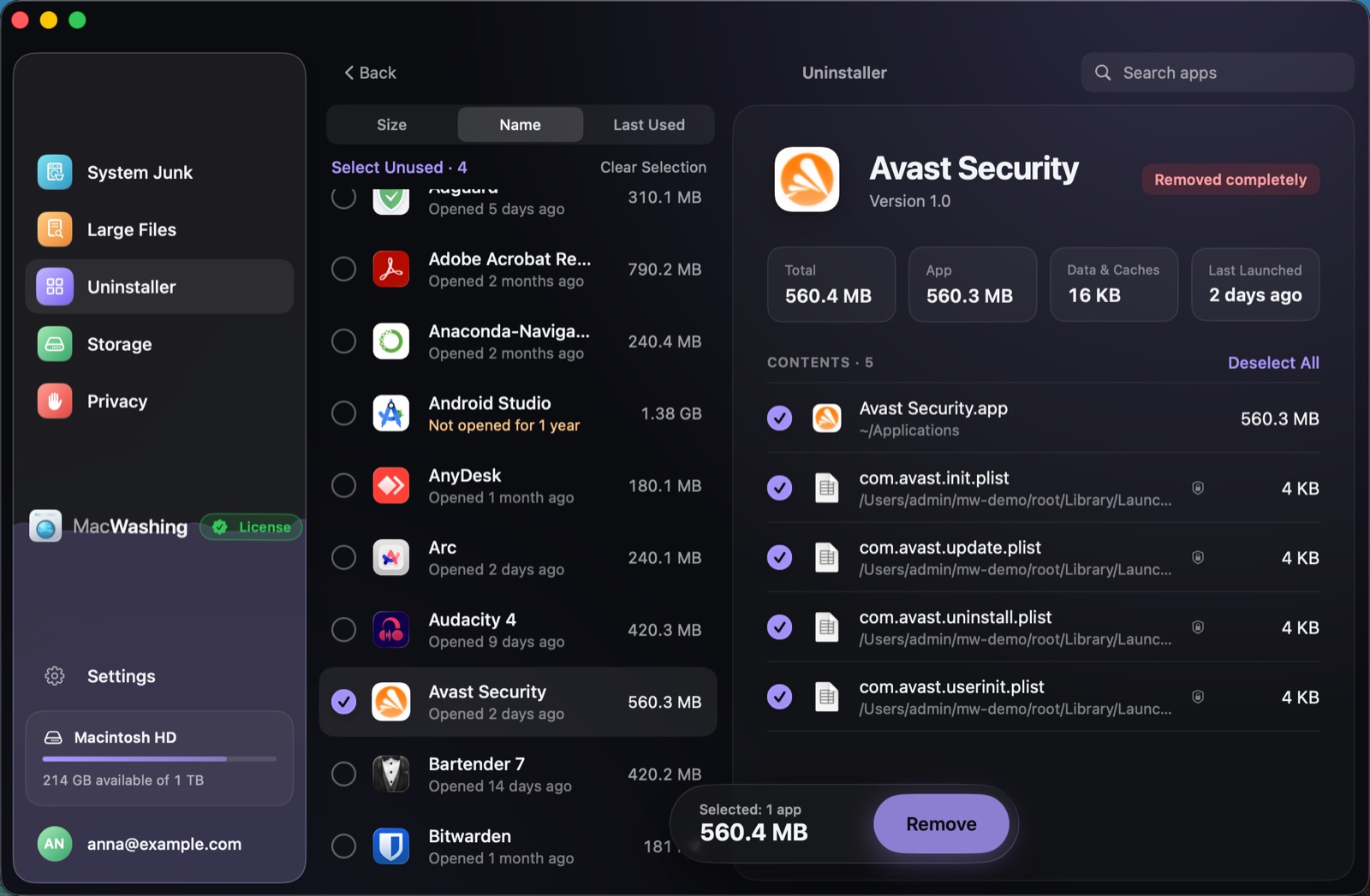Click the lock icon beside com.avast.userinit.plist
The height and width of the screenshot is (896, 1370).
tap(1198, 697)
